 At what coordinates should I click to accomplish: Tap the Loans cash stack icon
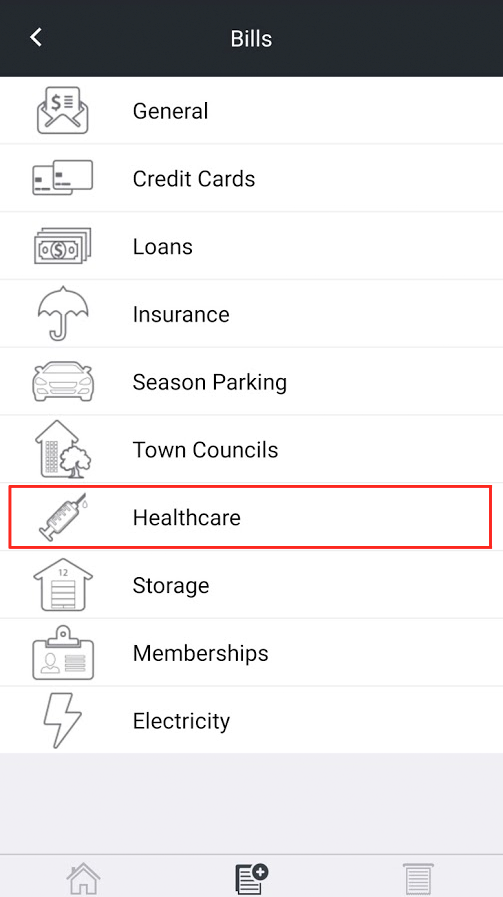pos(62,246)
